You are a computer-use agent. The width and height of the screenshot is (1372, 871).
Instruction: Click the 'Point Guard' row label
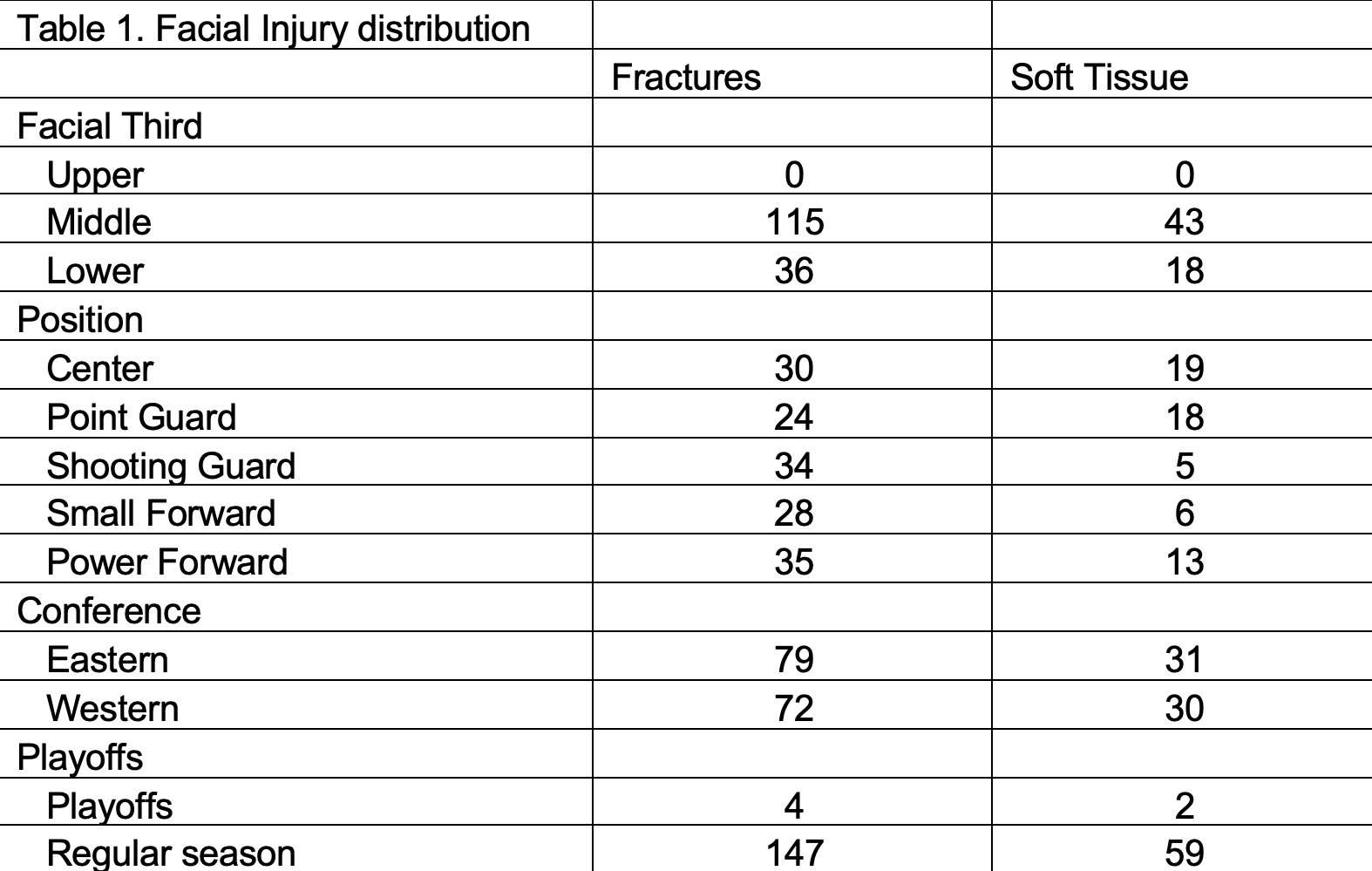[141, 418]
